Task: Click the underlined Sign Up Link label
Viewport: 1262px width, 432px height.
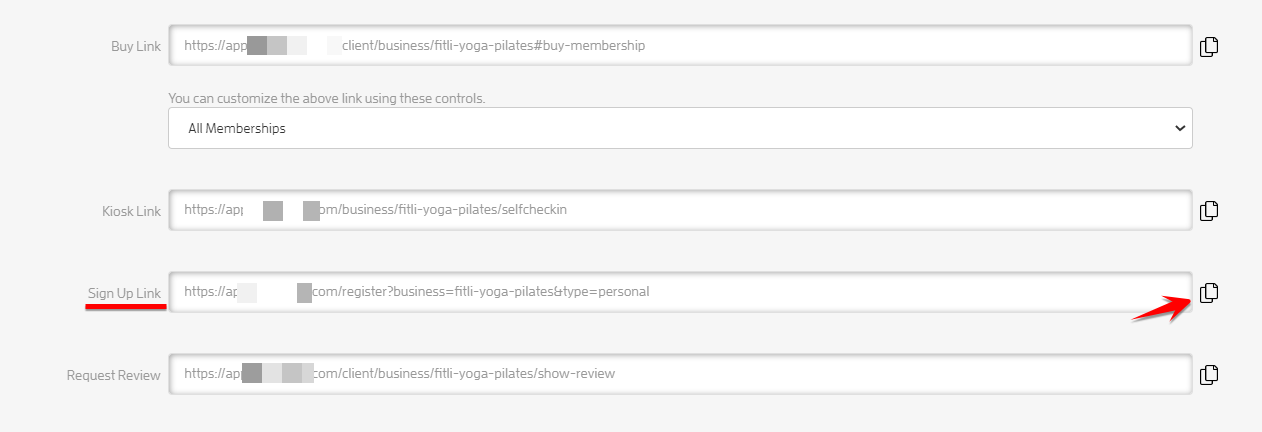Action: (x=124, y=293)
